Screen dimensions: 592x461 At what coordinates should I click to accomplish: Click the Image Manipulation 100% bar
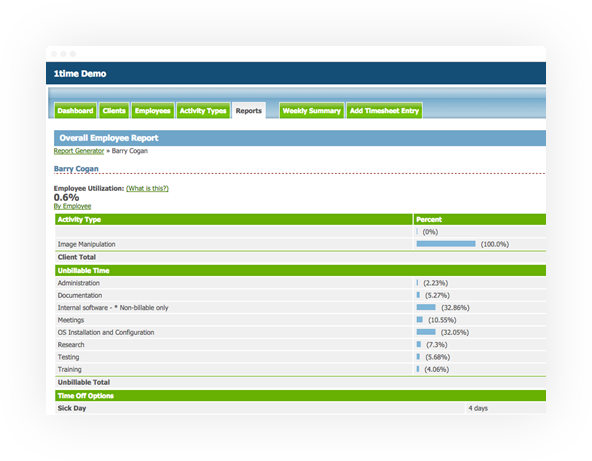tap(446, 244)
